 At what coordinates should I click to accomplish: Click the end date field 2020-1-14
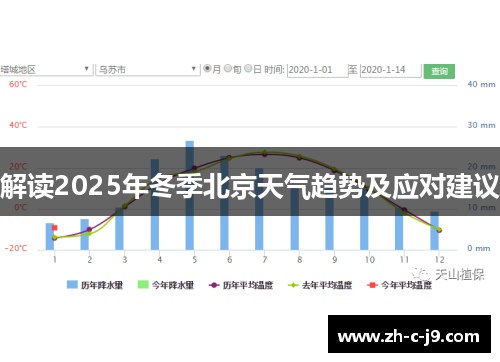click(x=391, y=70)
